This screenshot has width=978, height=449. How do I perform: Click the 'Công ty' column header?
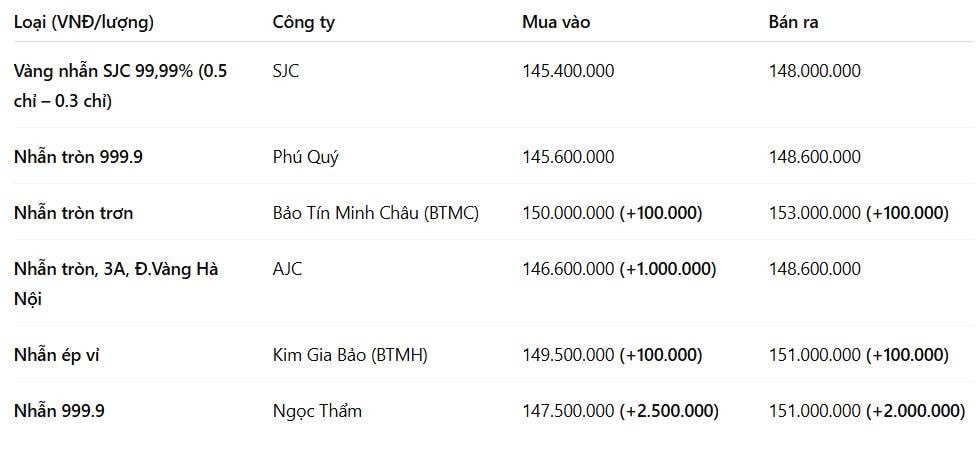click(303, 22)
